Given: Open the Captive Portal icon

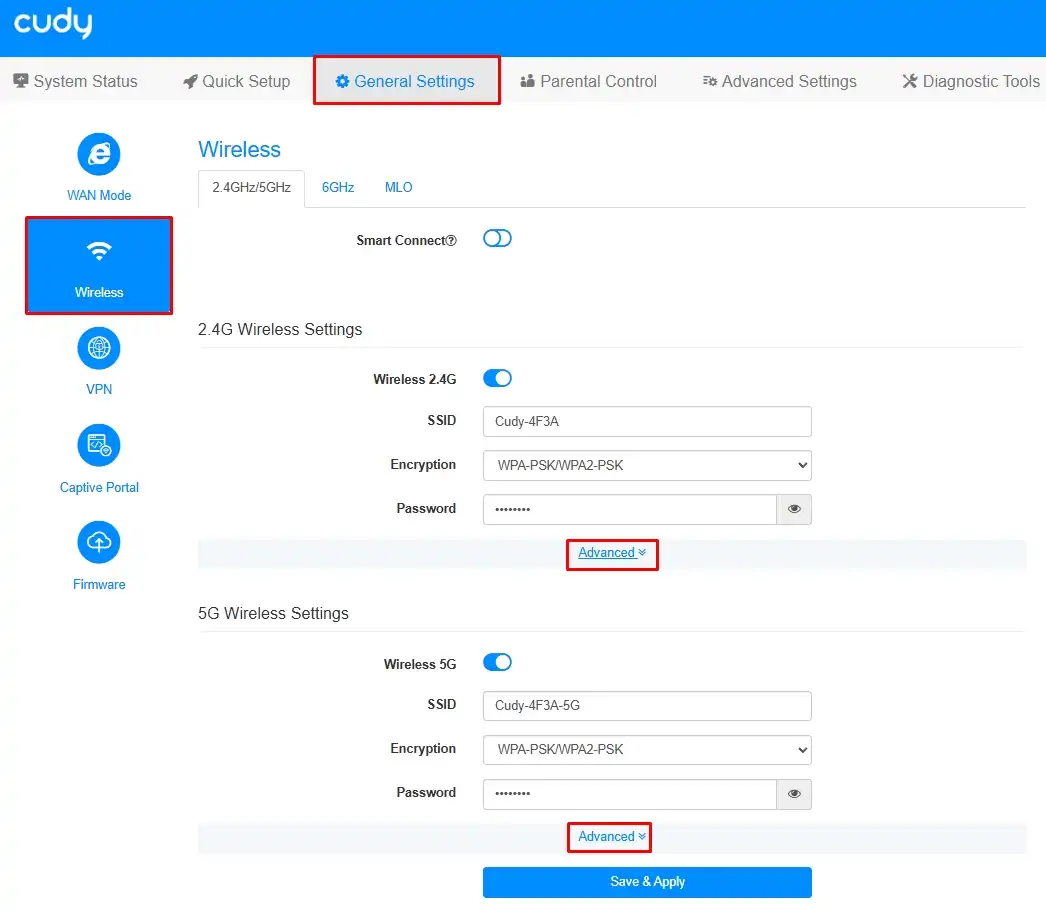Looking at the screenshot, I should [99, 445].
